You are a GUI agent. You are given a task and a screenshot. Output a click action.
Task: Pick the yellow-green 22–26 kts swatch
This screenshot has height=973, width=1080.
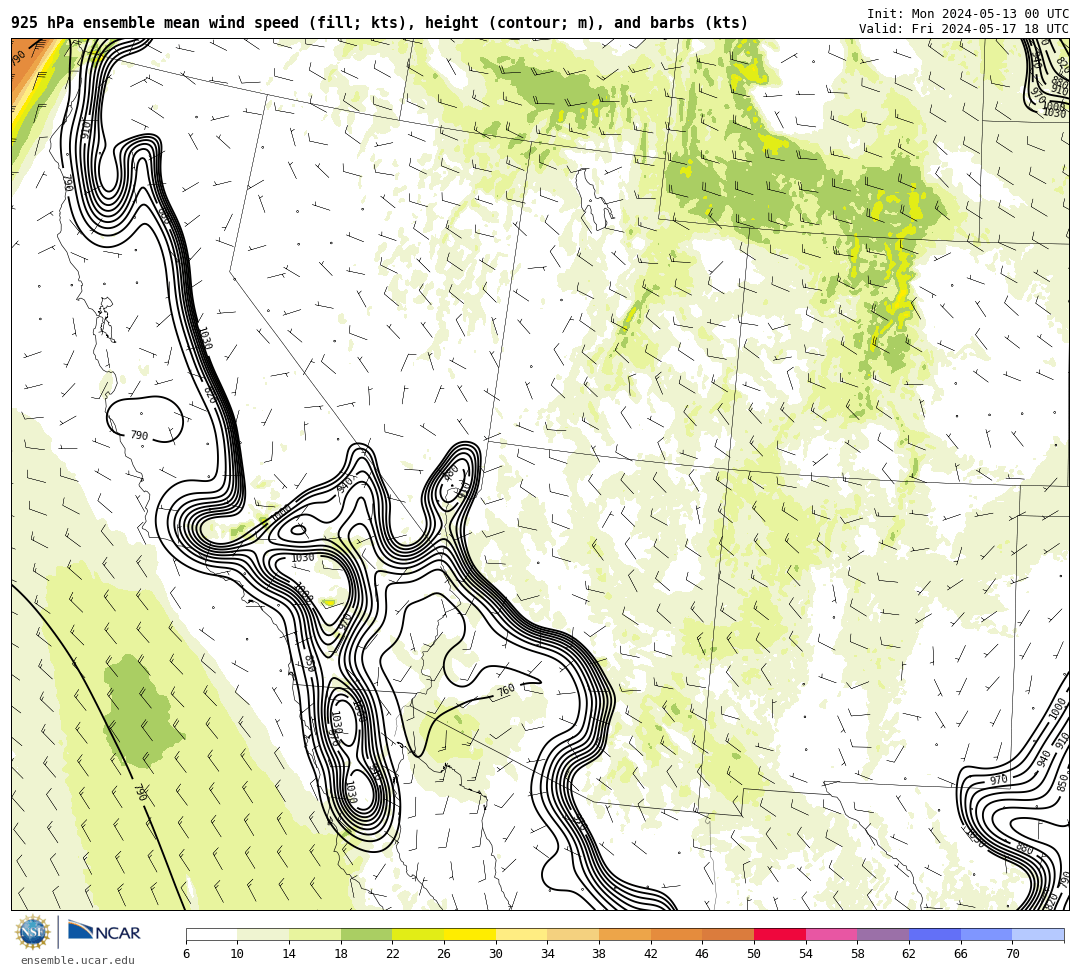tap(418, 934)
